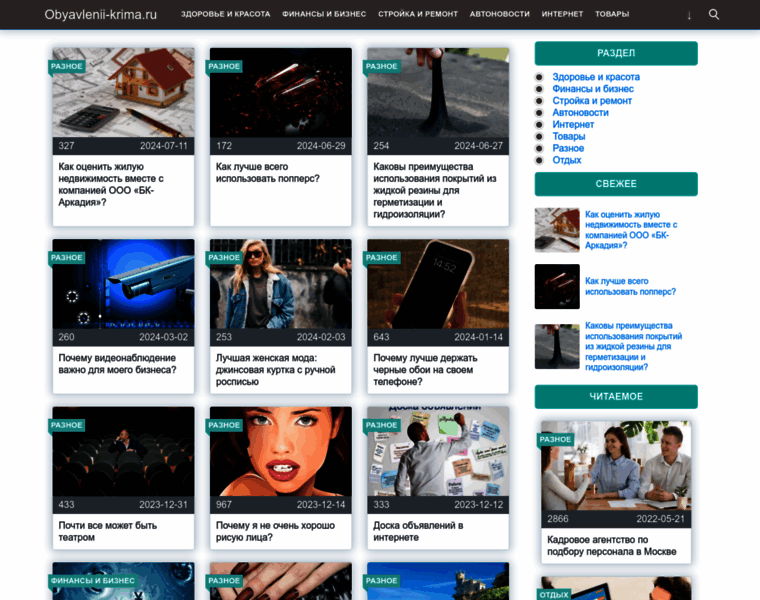Open seaside castle thumbnail at bottom

[438, 581]
